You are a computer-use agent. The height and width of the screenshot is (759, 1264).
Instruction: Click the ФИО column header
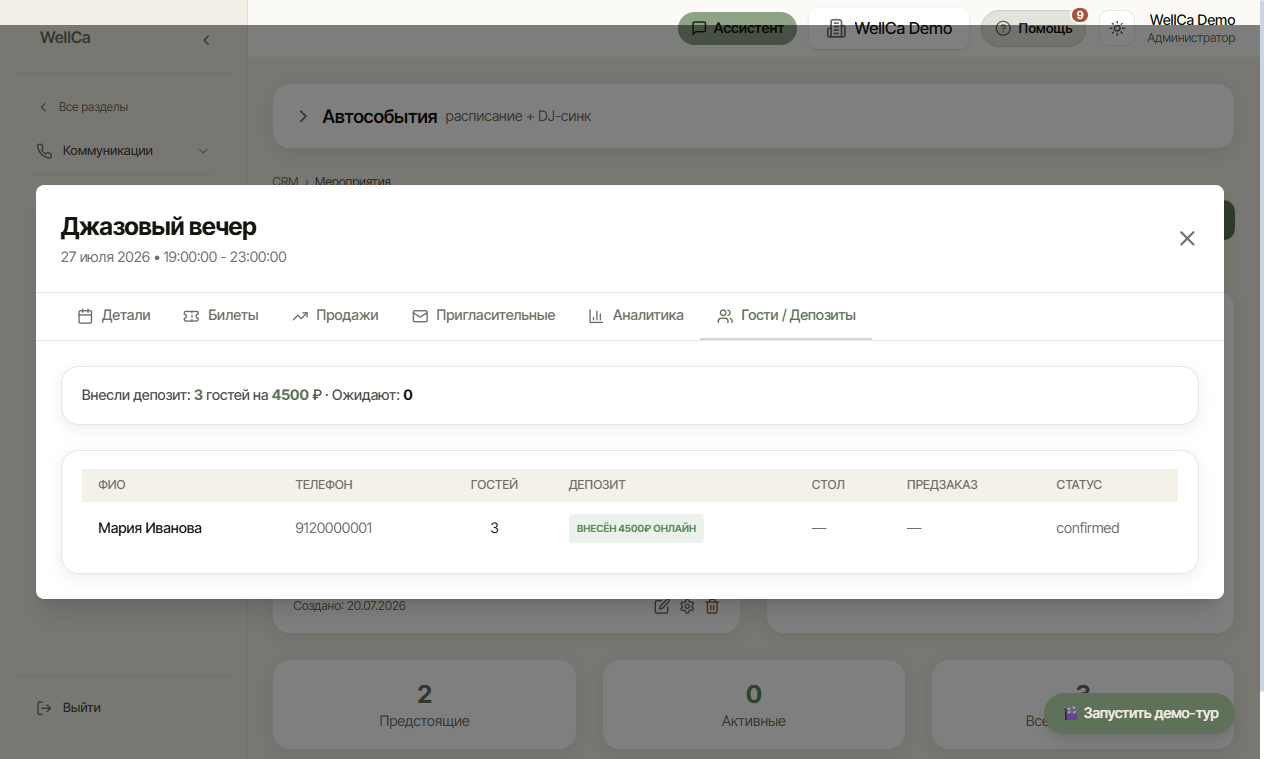tap(112, 485)
